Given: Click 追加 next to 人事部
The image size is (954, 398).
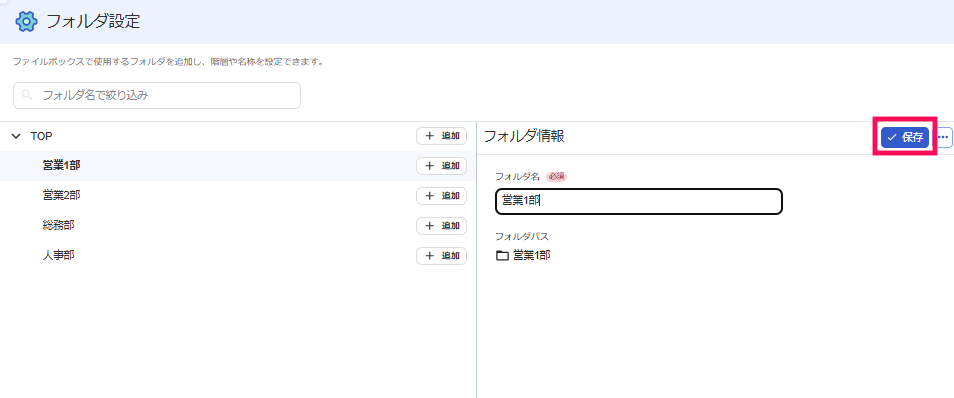Looking at the screenshot, I should pos(441,256).
